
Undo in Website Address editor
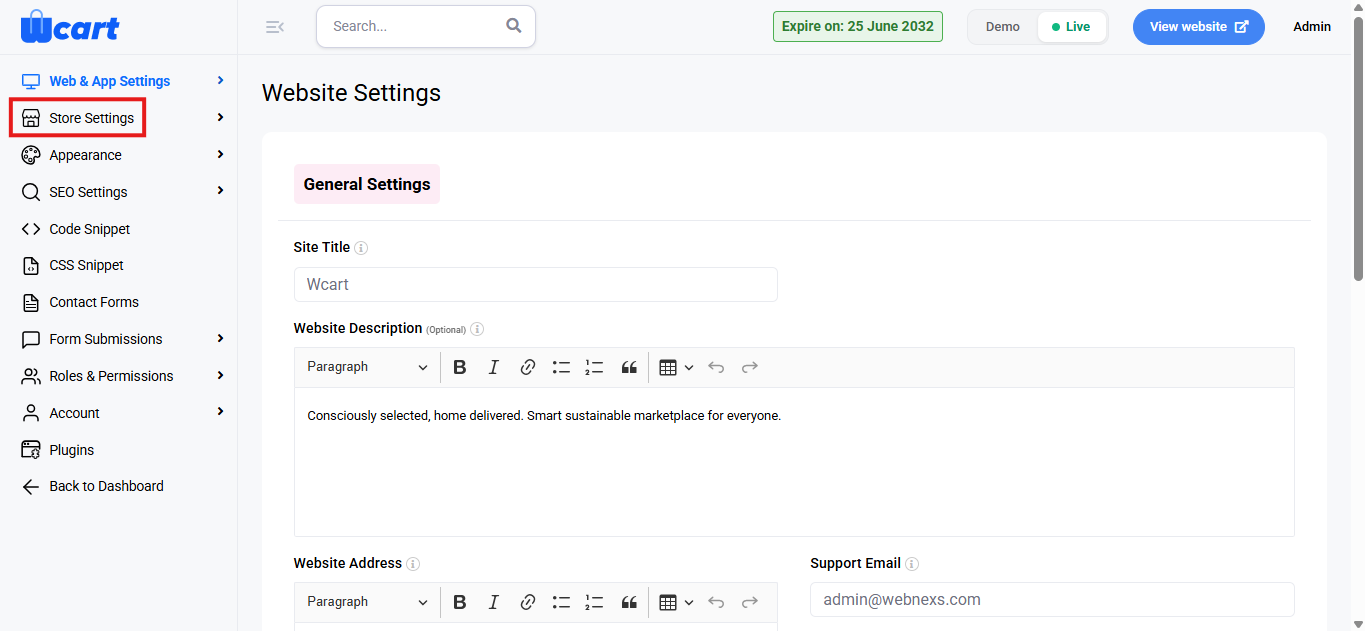[716, 602]
